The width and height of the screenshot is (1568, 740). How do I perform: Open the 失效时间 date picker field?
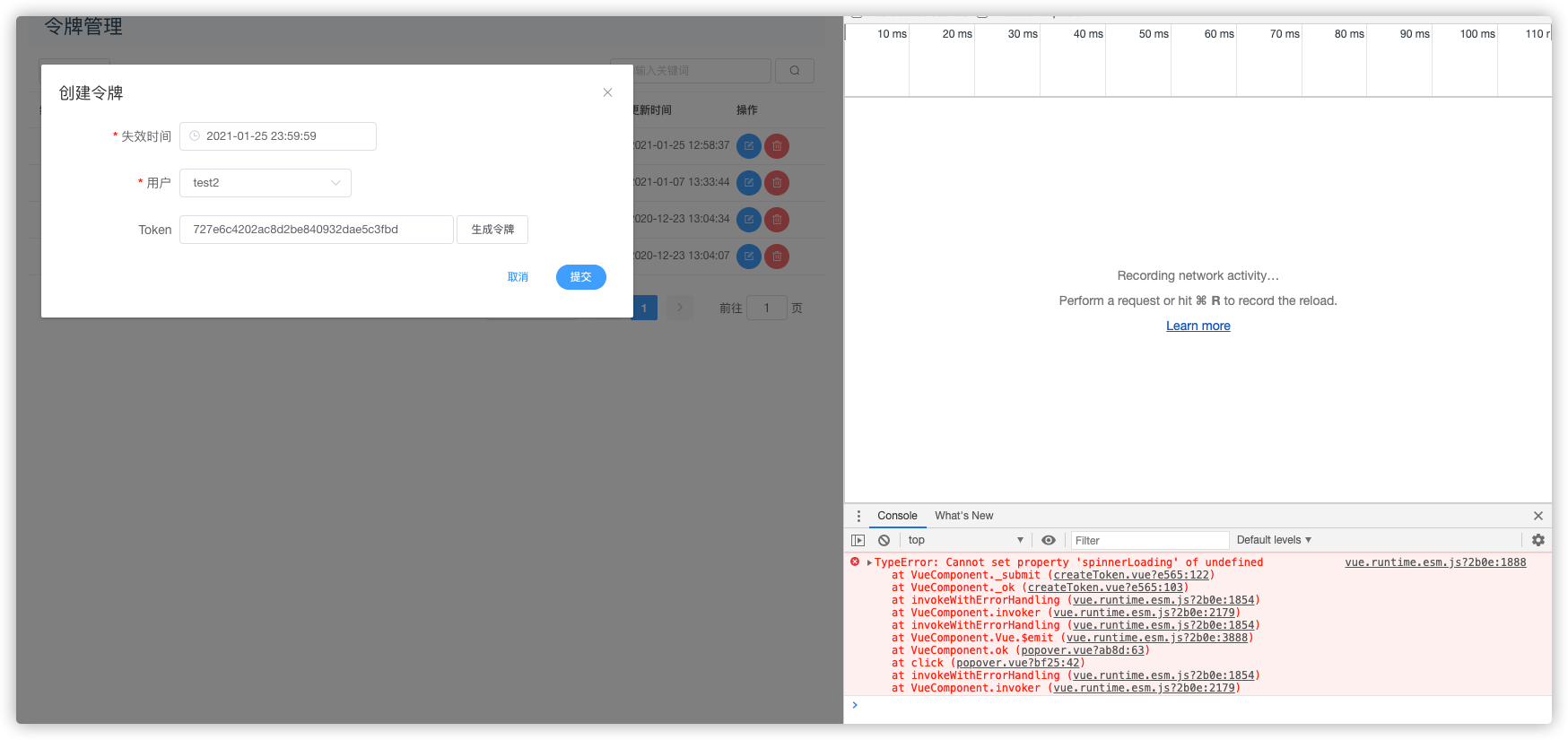pyautogui.click(x=278, y=136)
